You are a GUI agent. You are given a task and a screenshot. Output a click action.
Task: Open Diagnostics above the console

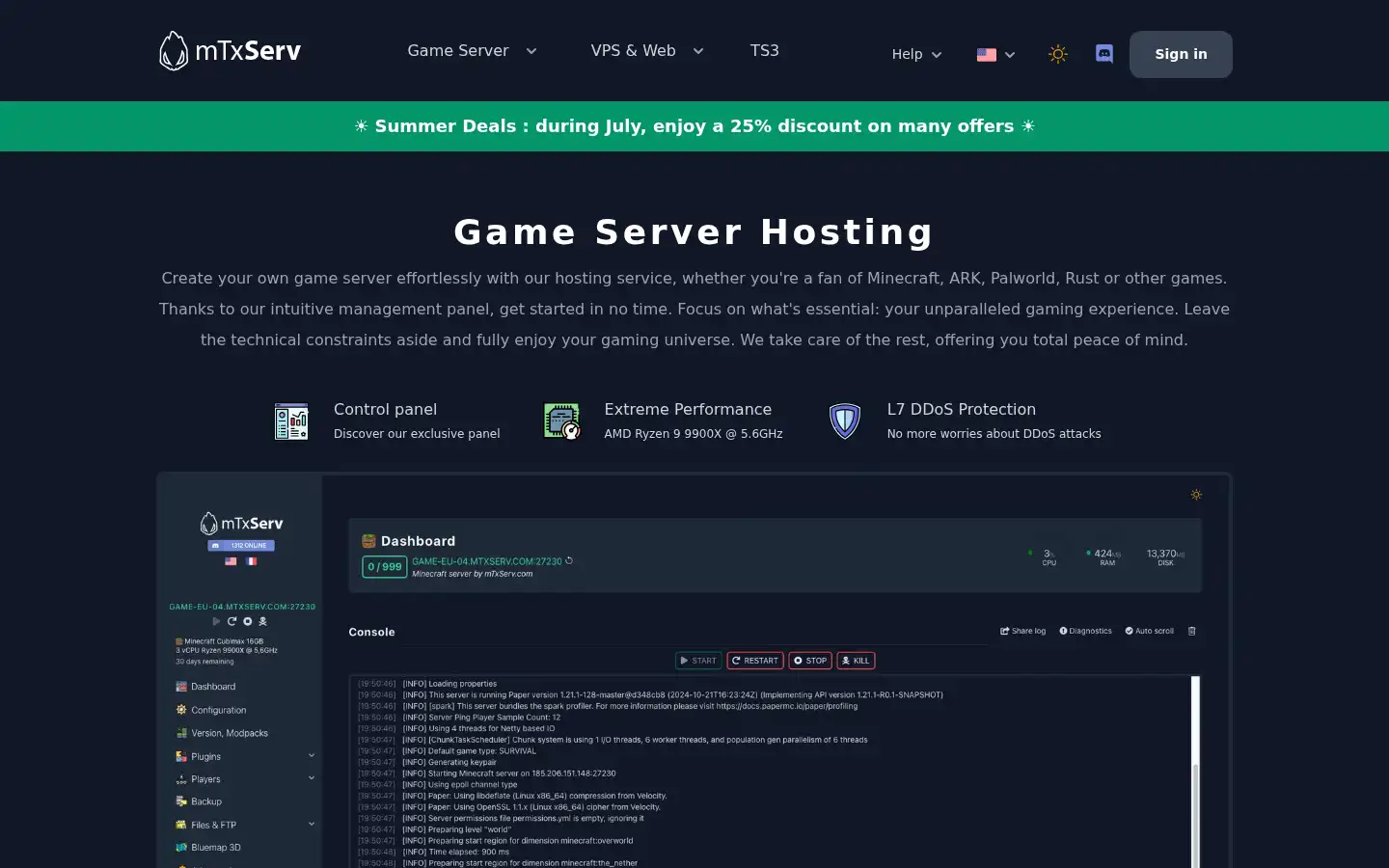point(1086,631)
